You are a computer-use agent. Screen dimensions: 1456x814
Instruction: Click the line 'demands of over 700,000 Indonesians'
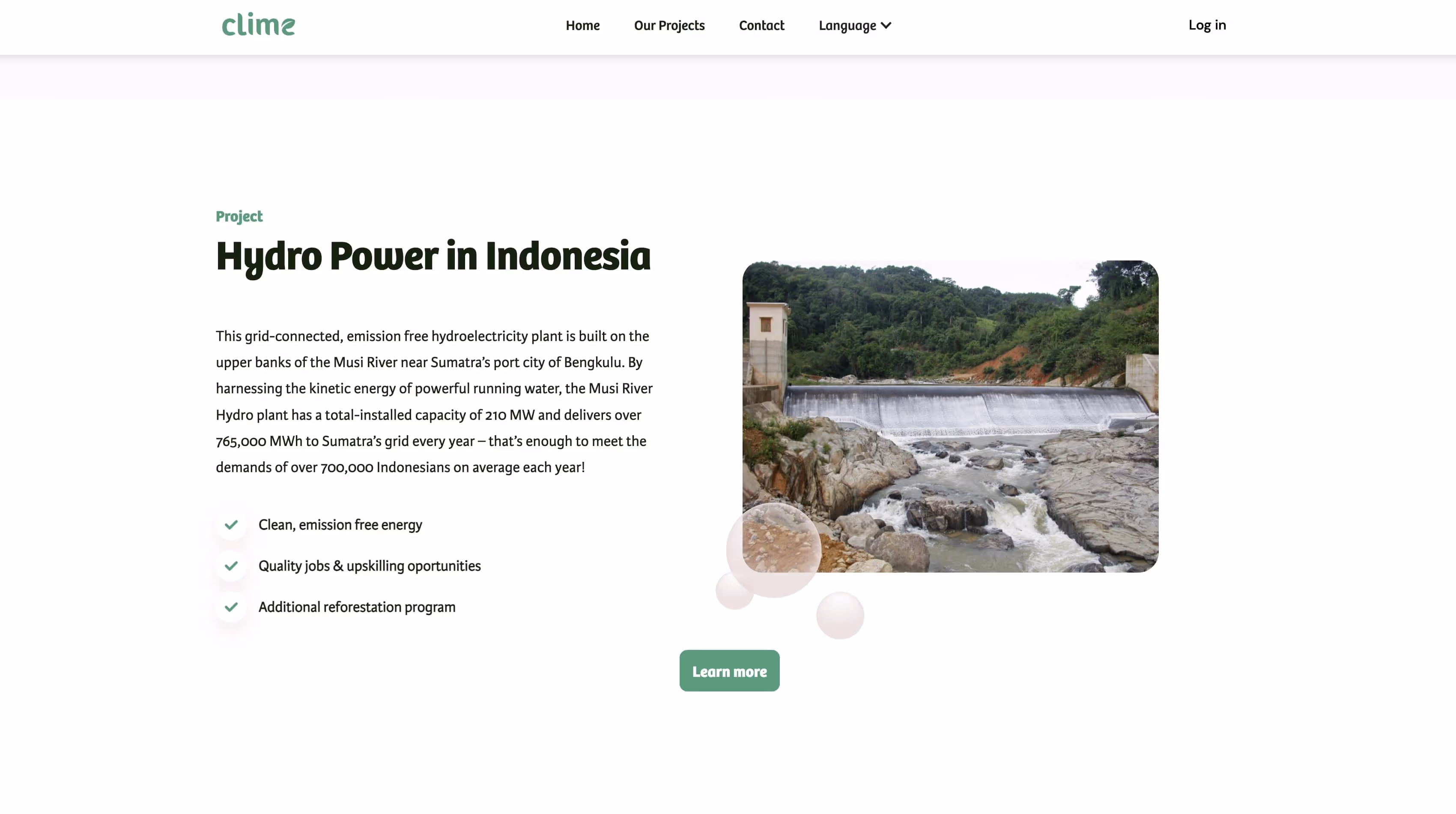400,467
